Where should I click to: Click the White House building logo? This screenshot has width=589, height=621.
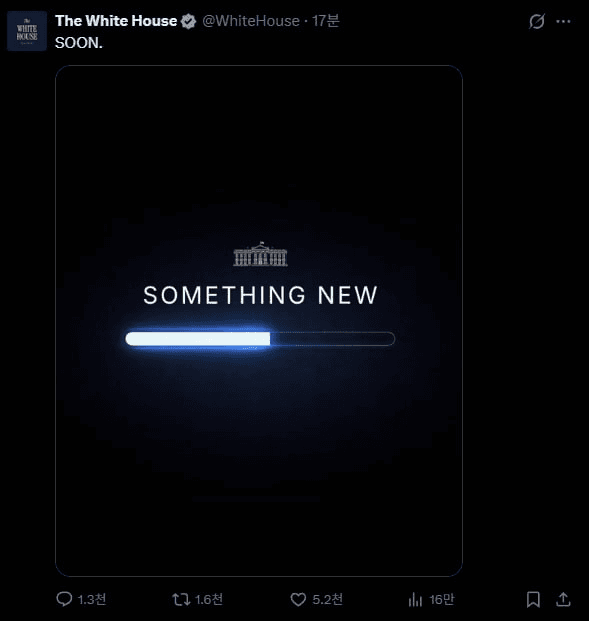coord(260,254)
